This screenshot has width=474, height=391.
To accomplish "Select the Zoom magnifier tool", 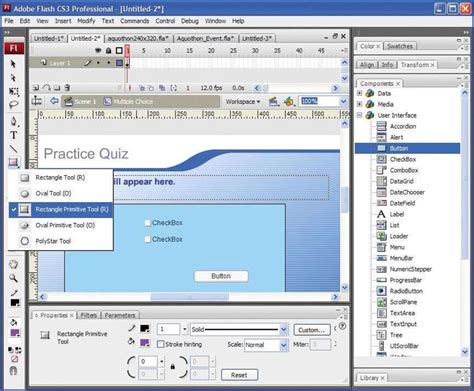I will click(x=13, y=278).
